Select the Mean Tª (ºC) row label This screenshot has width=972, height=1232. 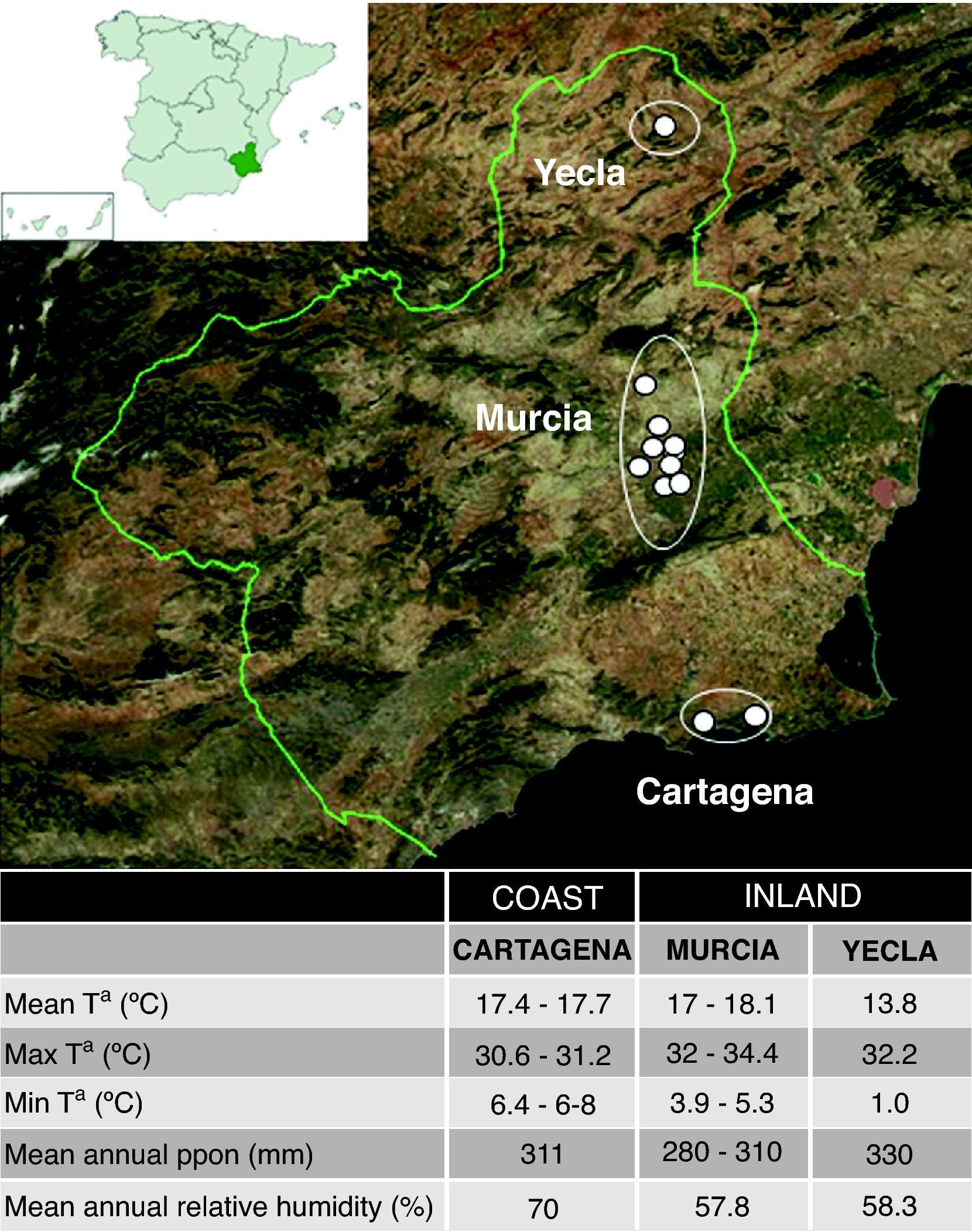[87, 1004]
